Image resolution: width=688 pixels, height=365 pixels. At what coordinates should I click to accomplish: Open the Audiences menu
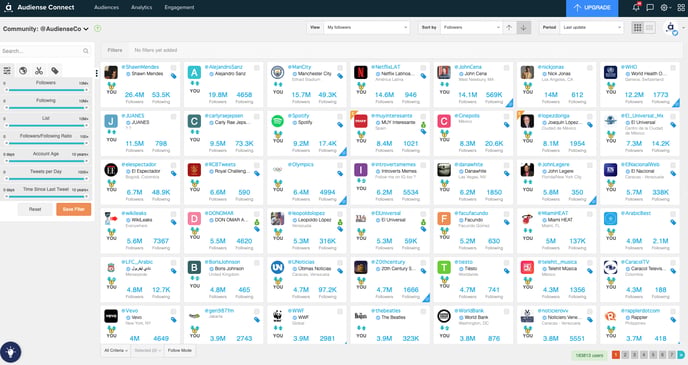pyautogui.click(x=106, y=7)
